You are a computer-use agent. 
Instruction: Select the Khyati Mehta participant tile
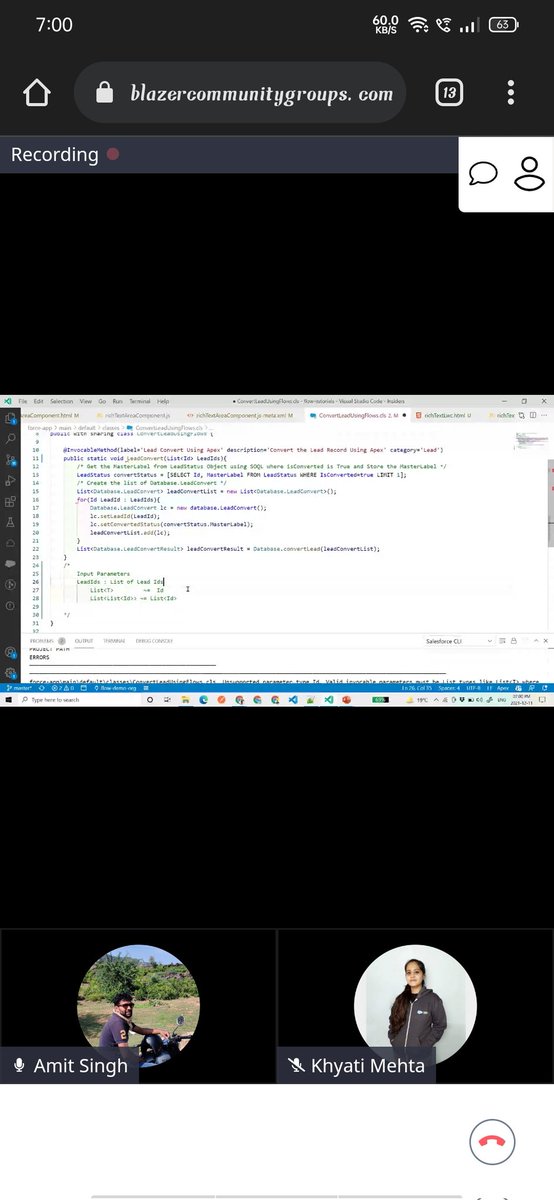pos(415,1007)
